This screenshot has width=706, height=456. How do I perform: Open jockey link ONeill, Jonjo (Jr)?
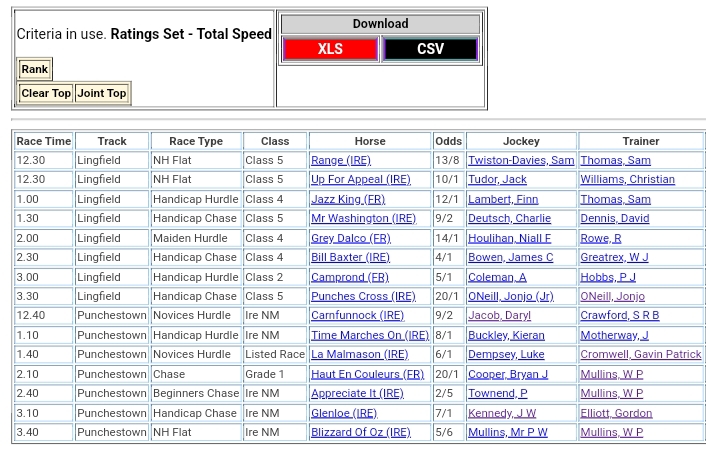click(510, 296)
